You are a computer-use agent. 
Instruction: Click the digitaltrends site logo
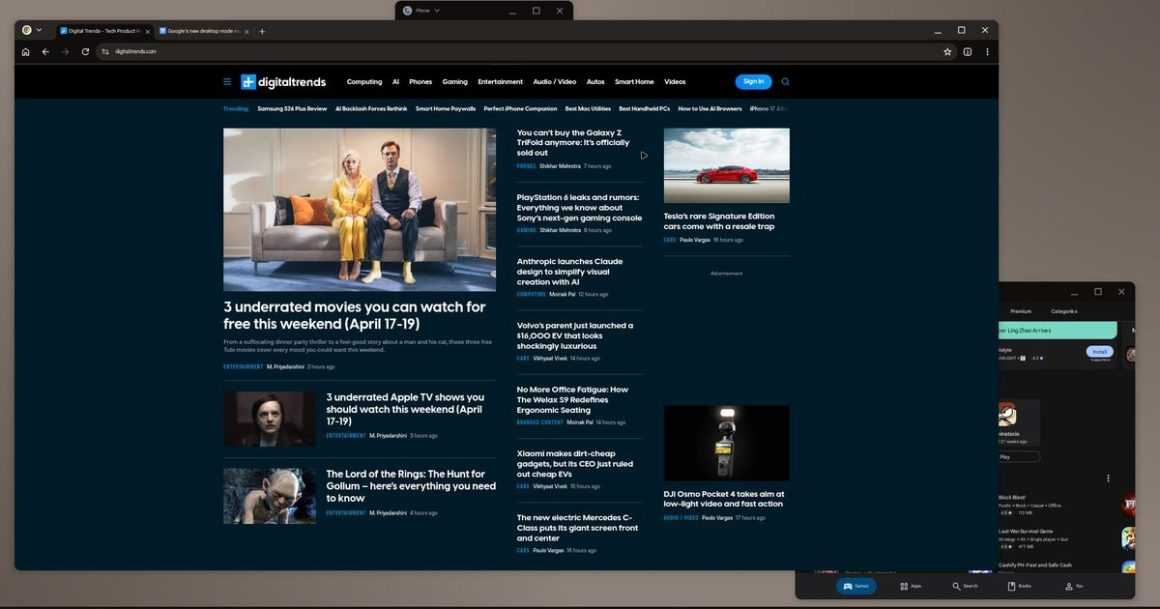pos(281,81)
